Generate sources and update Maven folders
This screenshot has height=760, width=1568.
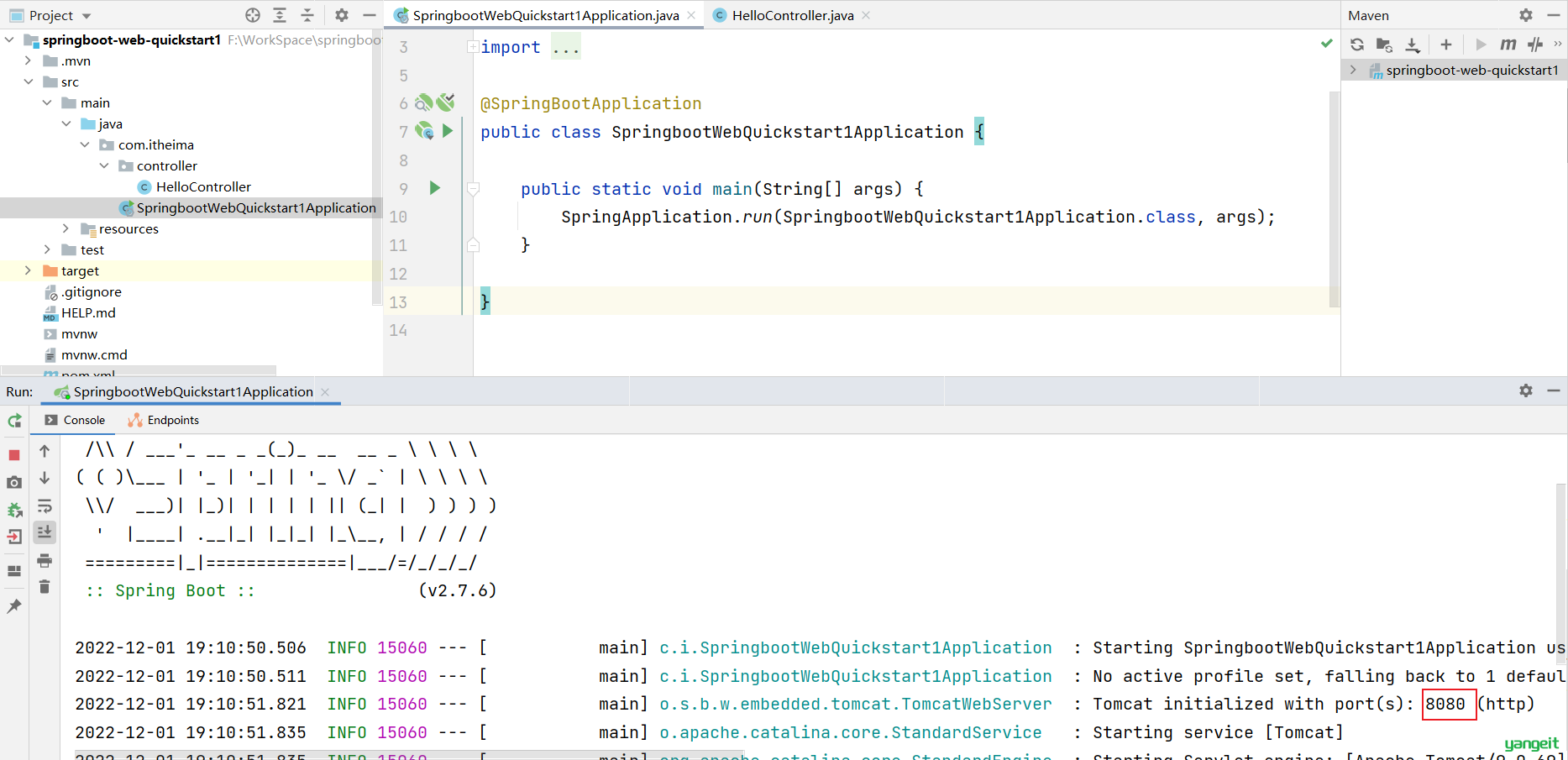point(1384,45)
